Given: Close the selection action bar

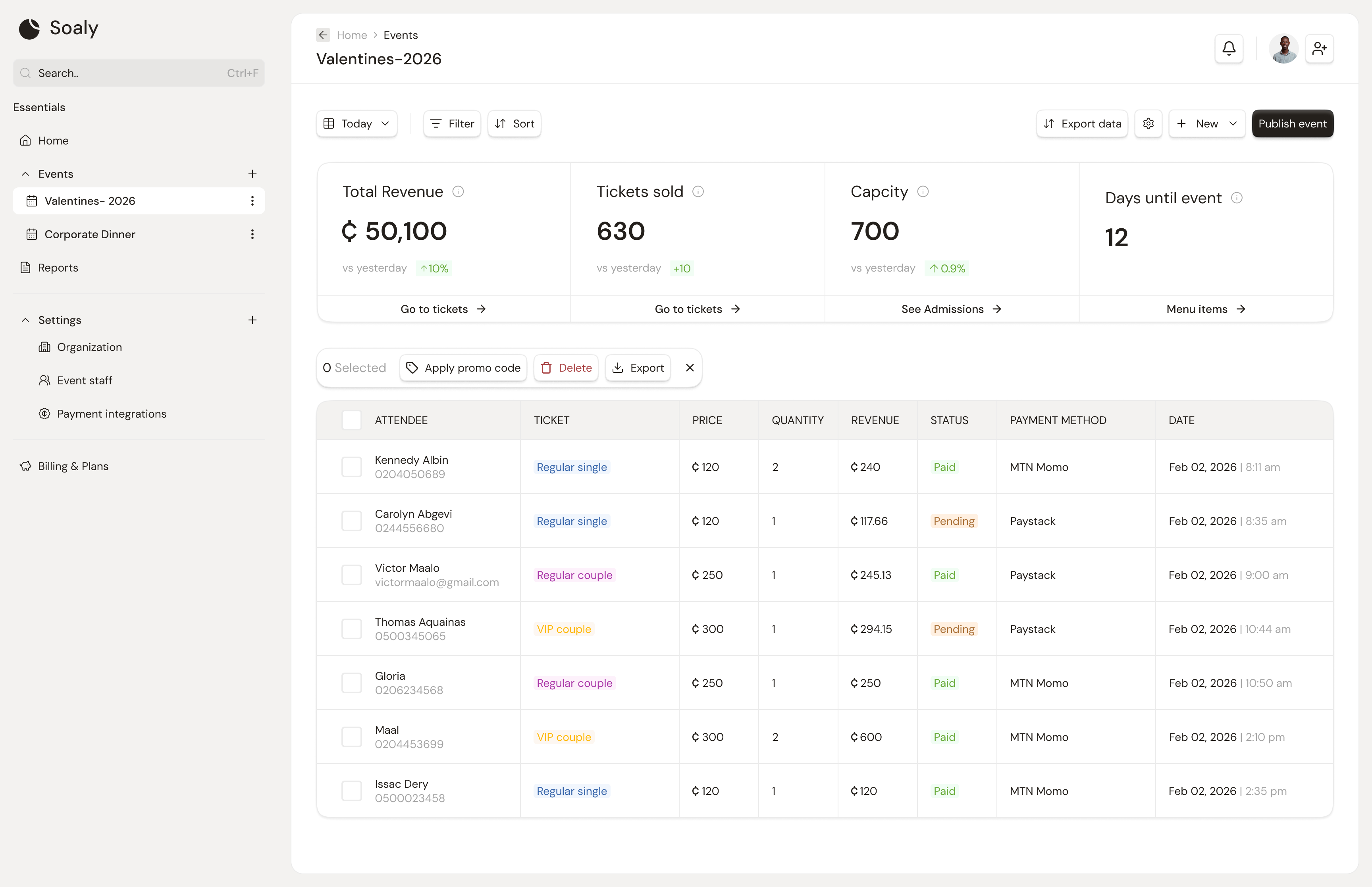Looking at the screenshot, I should 690,368.
